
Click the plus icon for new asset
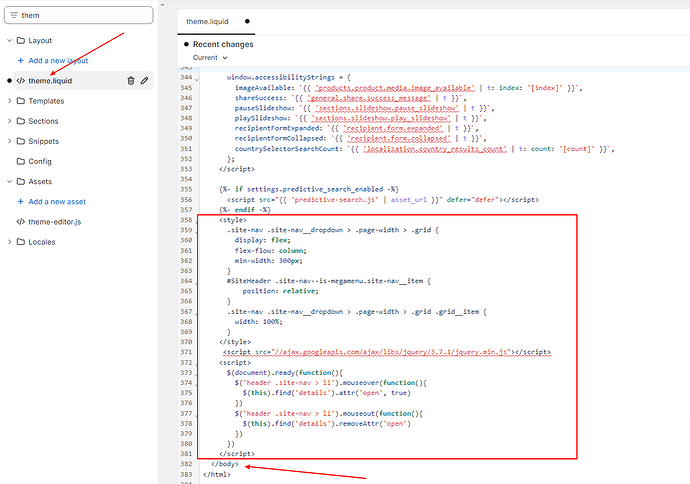[x=20, y=202]
